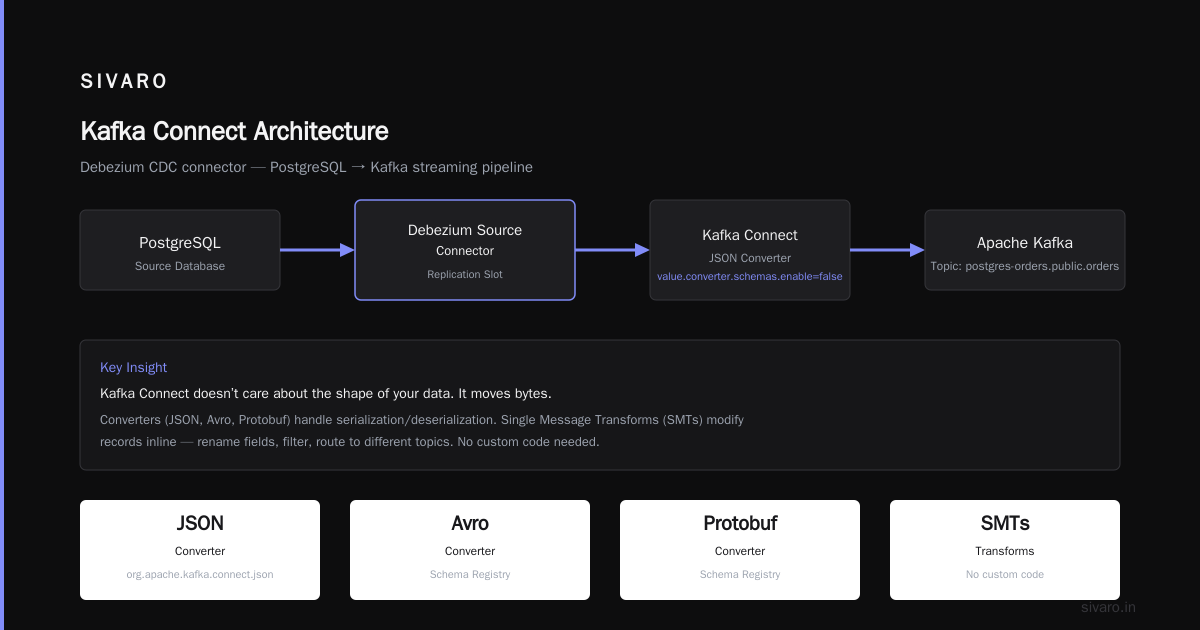
Task: Click the sivaro.in watermark link
Action: [1109, 607]
